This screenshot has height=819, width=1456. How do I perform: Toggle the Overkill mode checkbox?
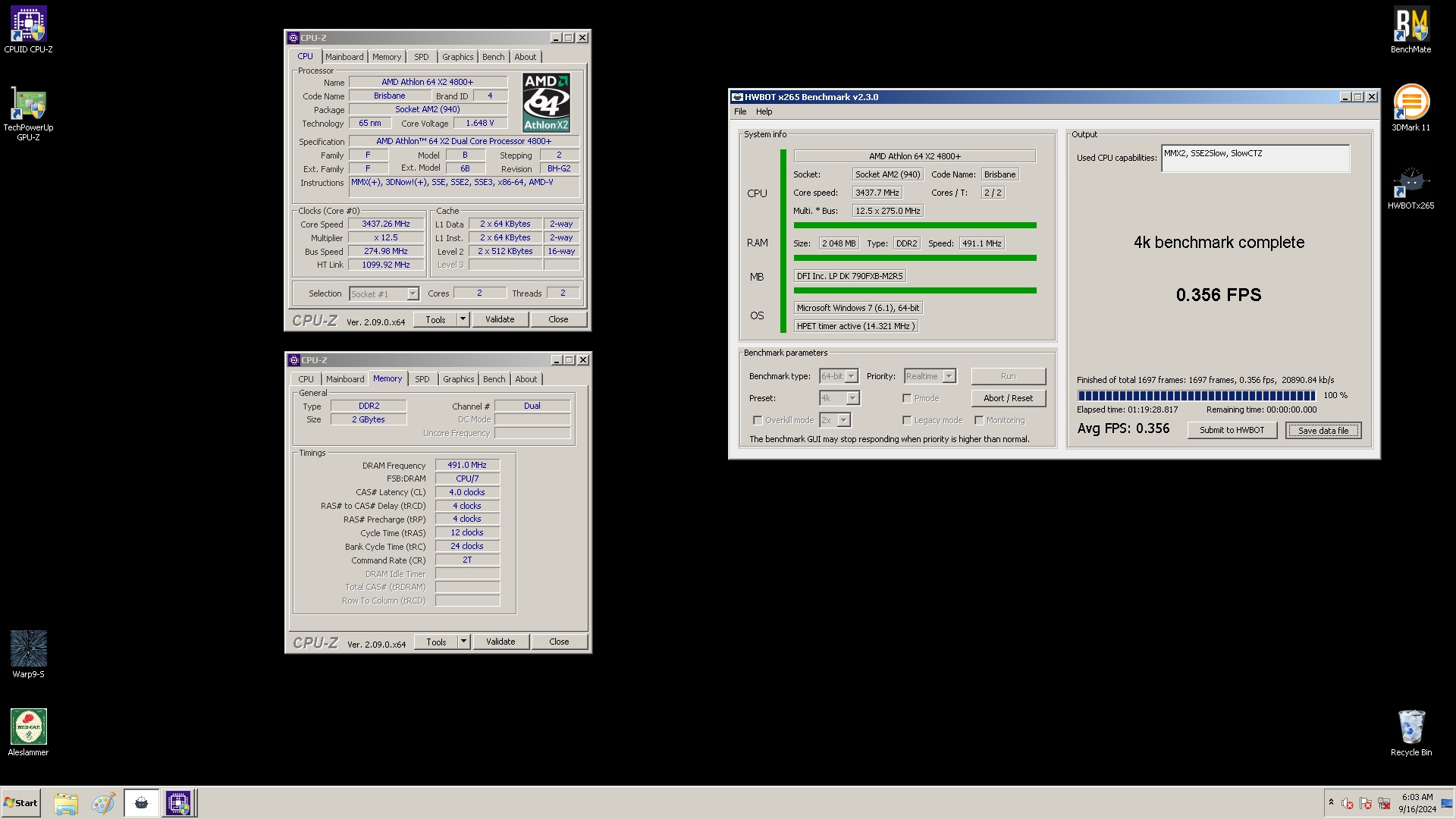point(758,420)
